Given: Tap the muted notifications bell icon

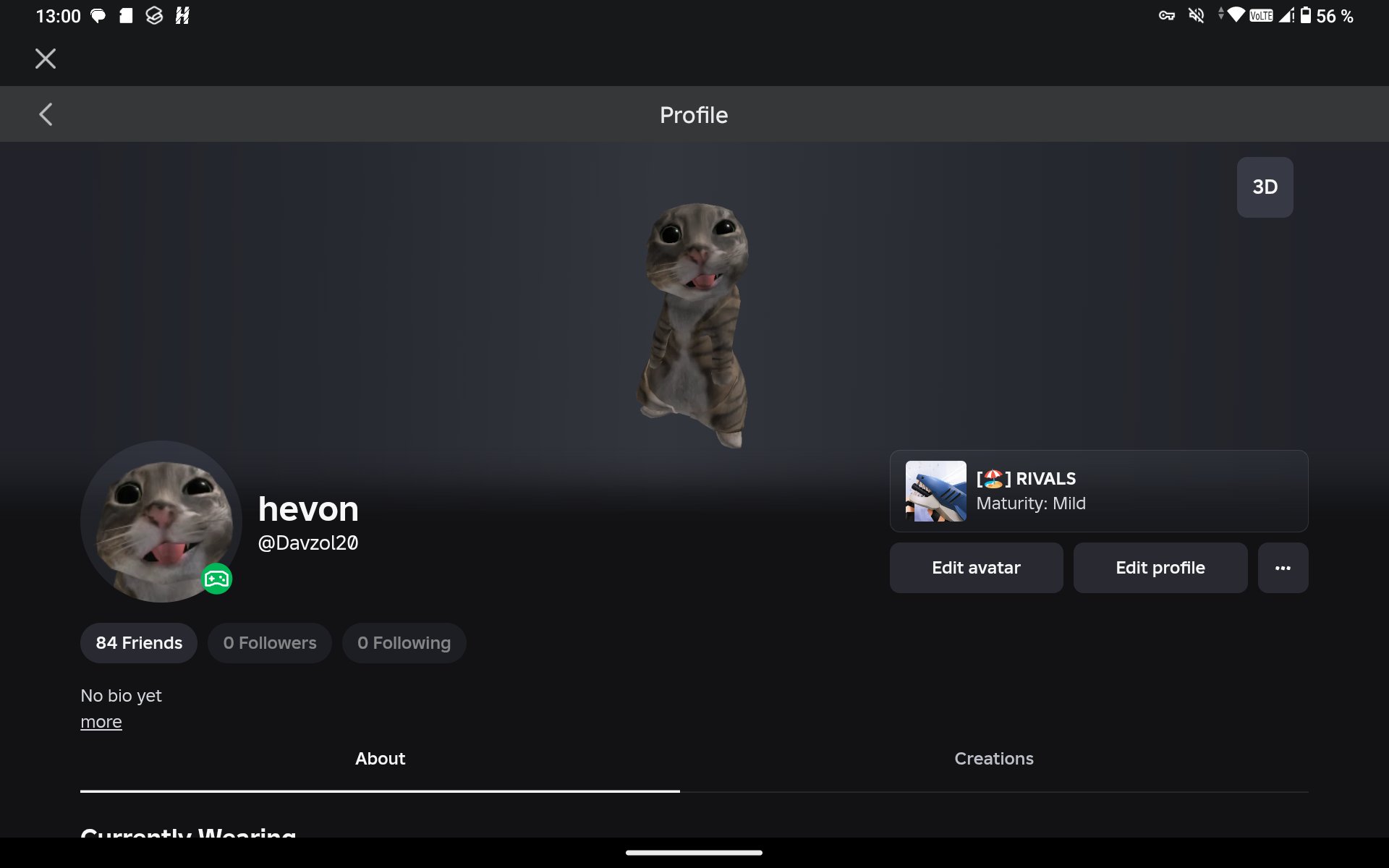Looking at the screenshot, I should point(1197,15).
